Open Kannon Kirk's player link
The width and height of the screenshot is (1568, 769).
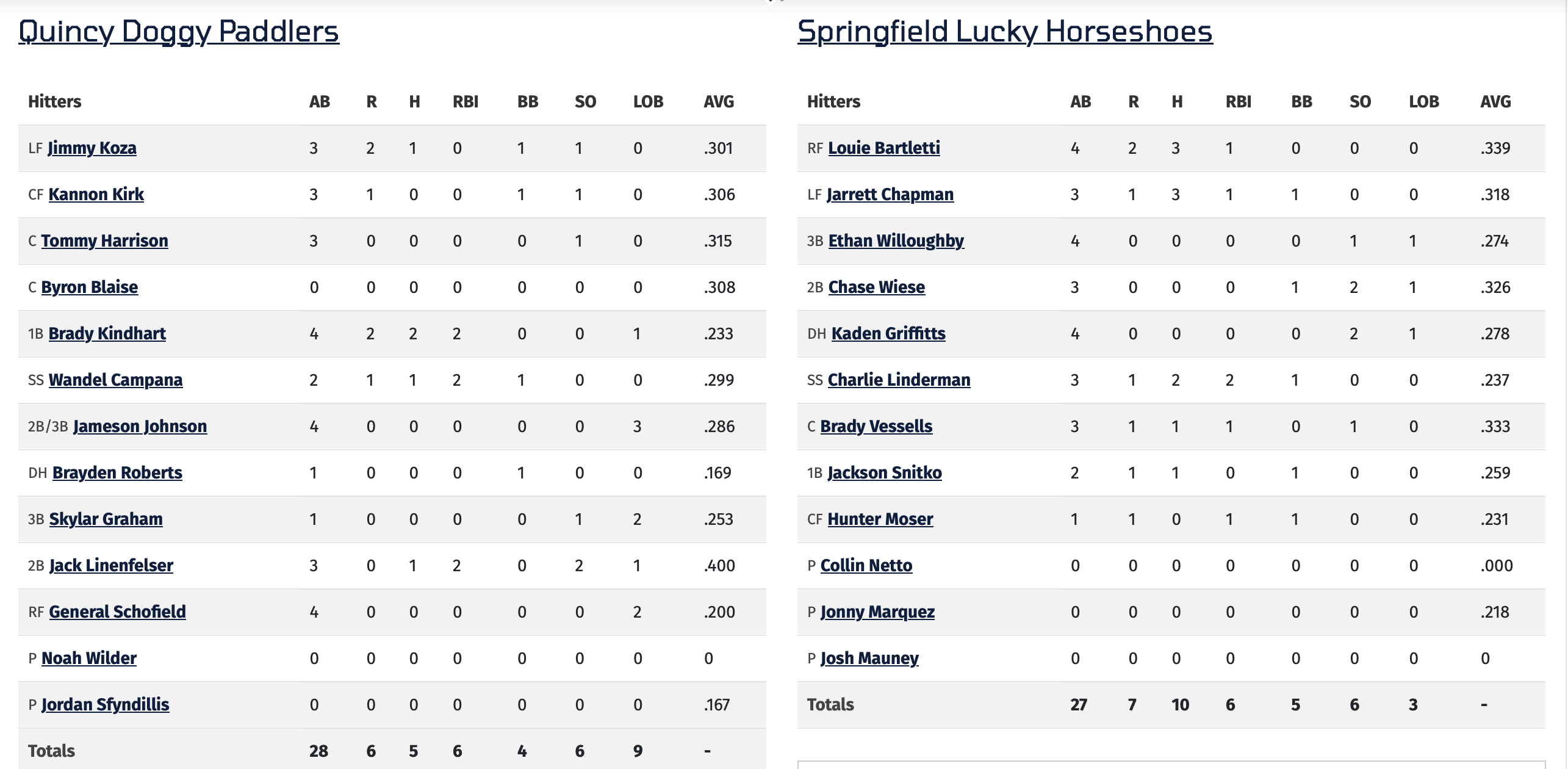coord(96,195)
